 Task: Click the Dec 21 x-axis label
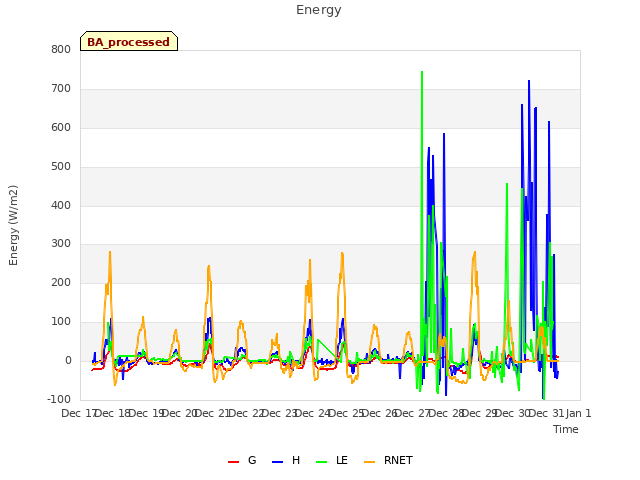212,413
